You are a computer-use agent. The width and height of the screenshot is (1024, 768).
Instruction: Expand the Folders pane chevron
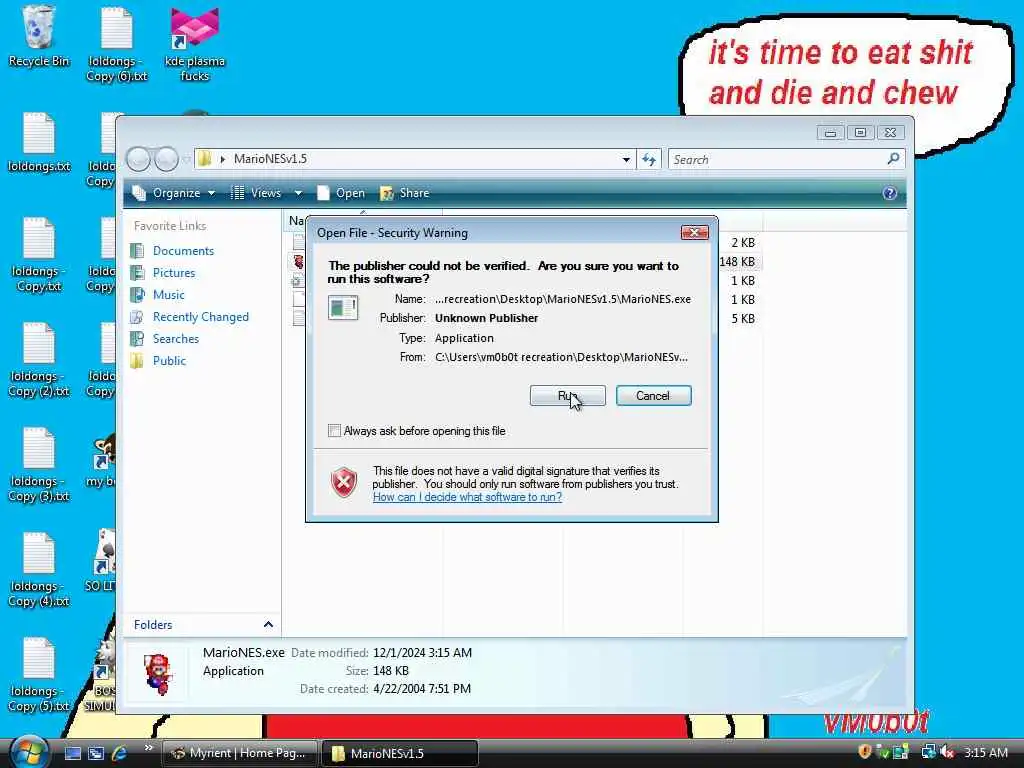point(268,624)
